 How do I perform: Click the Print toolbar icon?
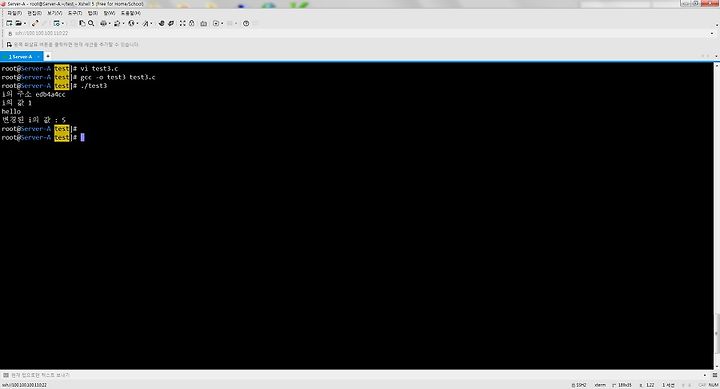[x=103, y=23]
